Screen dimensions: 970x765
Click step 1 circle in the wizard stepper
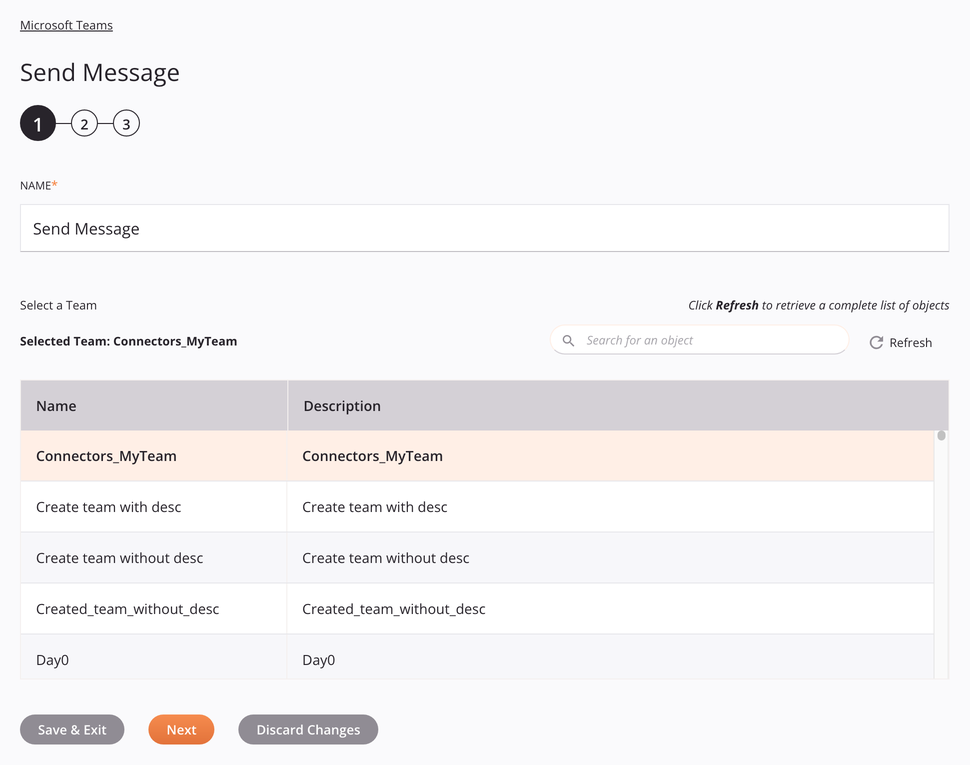tap(37, 123)
